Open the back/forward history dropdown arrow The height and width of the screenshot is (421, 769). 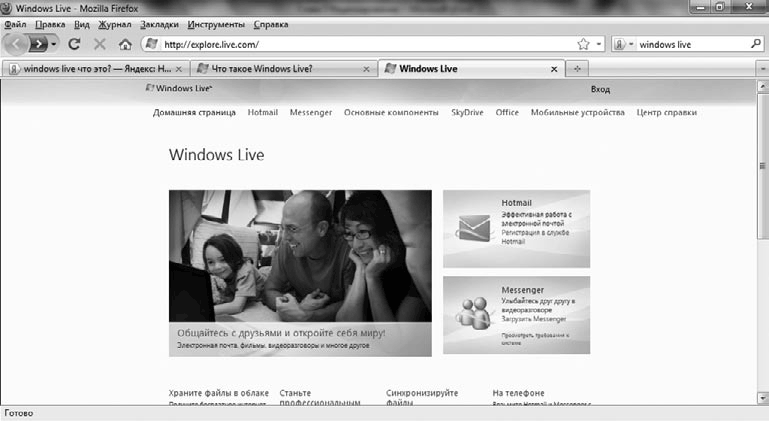pyautogui.click(x=53, y=44)
